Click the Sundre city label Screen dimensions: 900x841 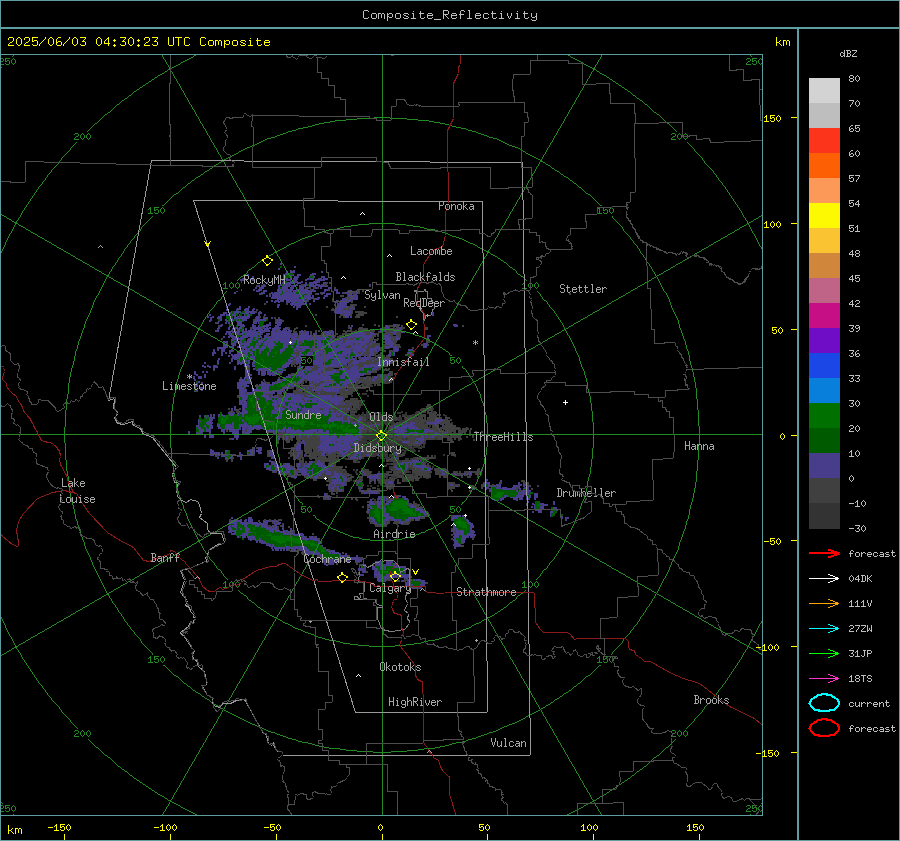tap(303, 415)
